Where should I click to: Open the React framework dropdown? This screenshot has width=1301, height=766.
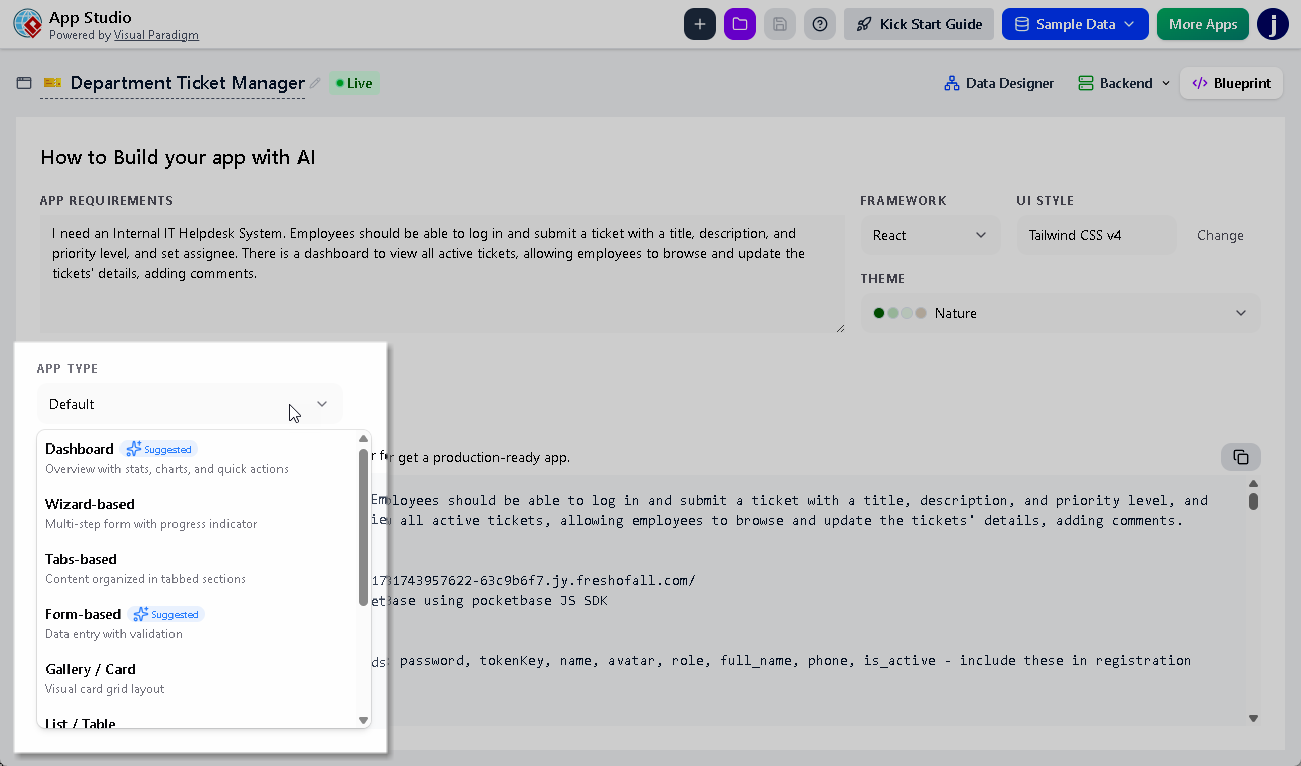coord(930,235)
